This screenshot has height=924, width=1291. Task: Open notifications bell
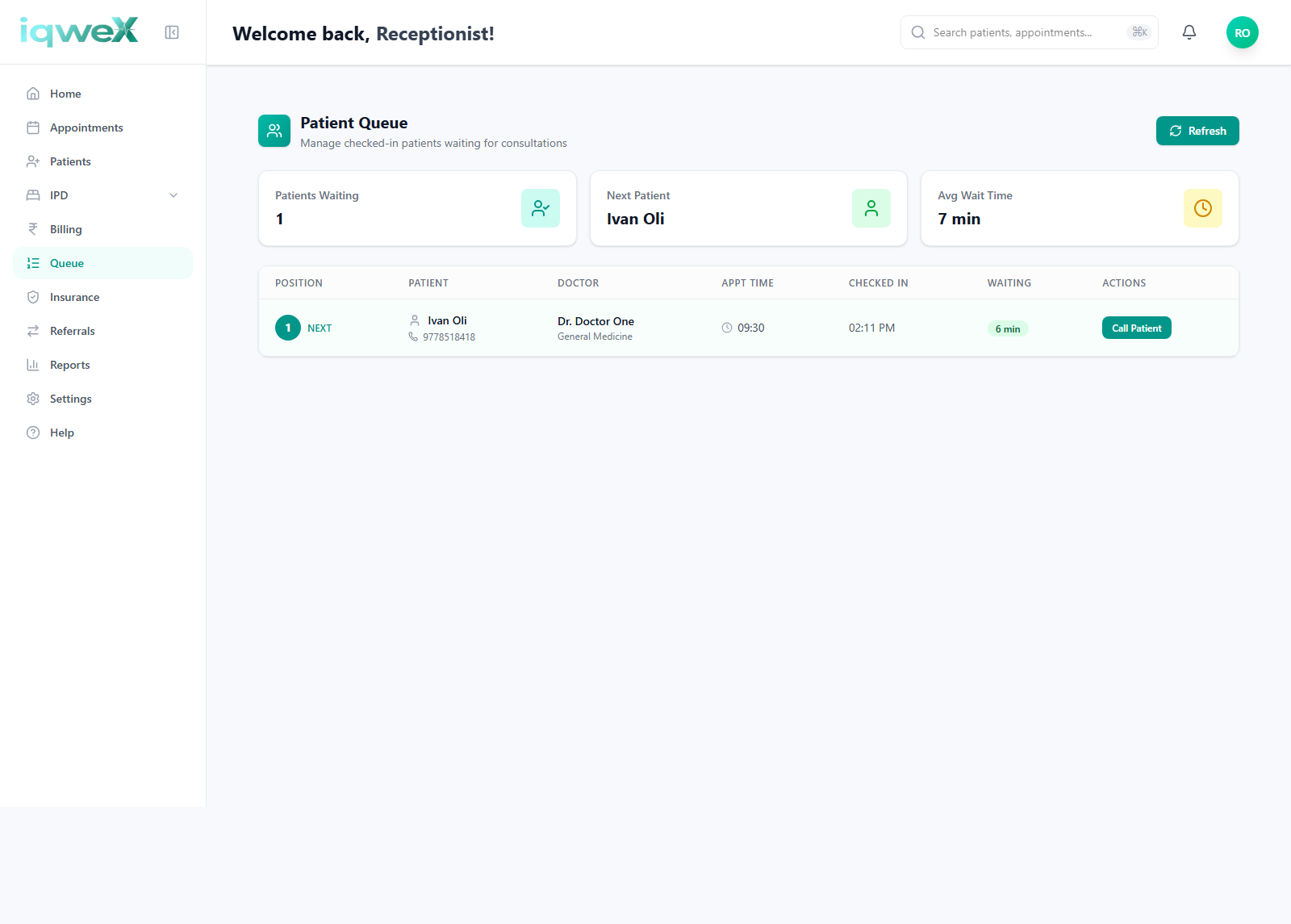(1189, 32)
